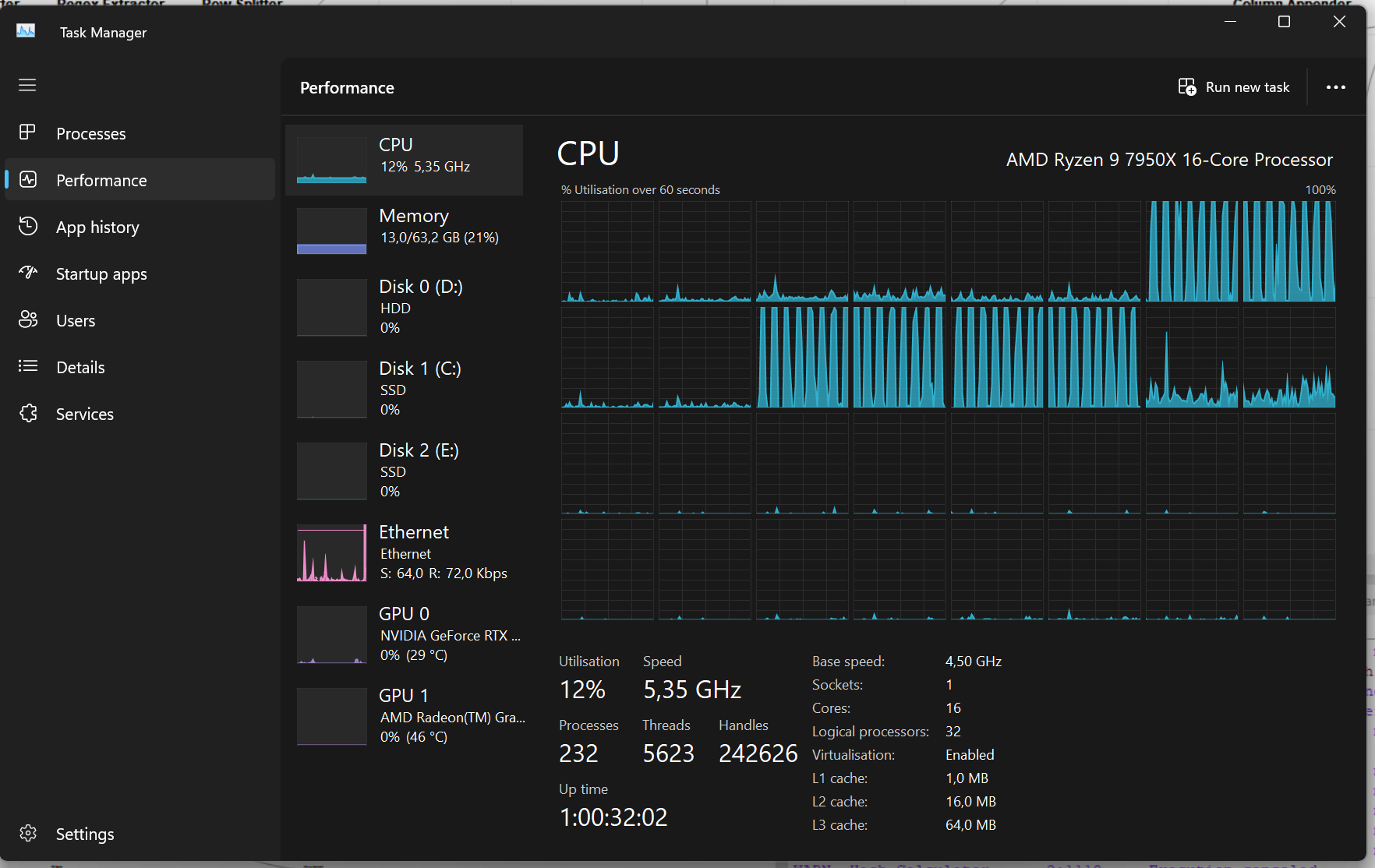Image resolution: width=1375 pixels, height=868 pixels.
Task: Click the Memory mini usage graph
Action: (x=331, y=231)
